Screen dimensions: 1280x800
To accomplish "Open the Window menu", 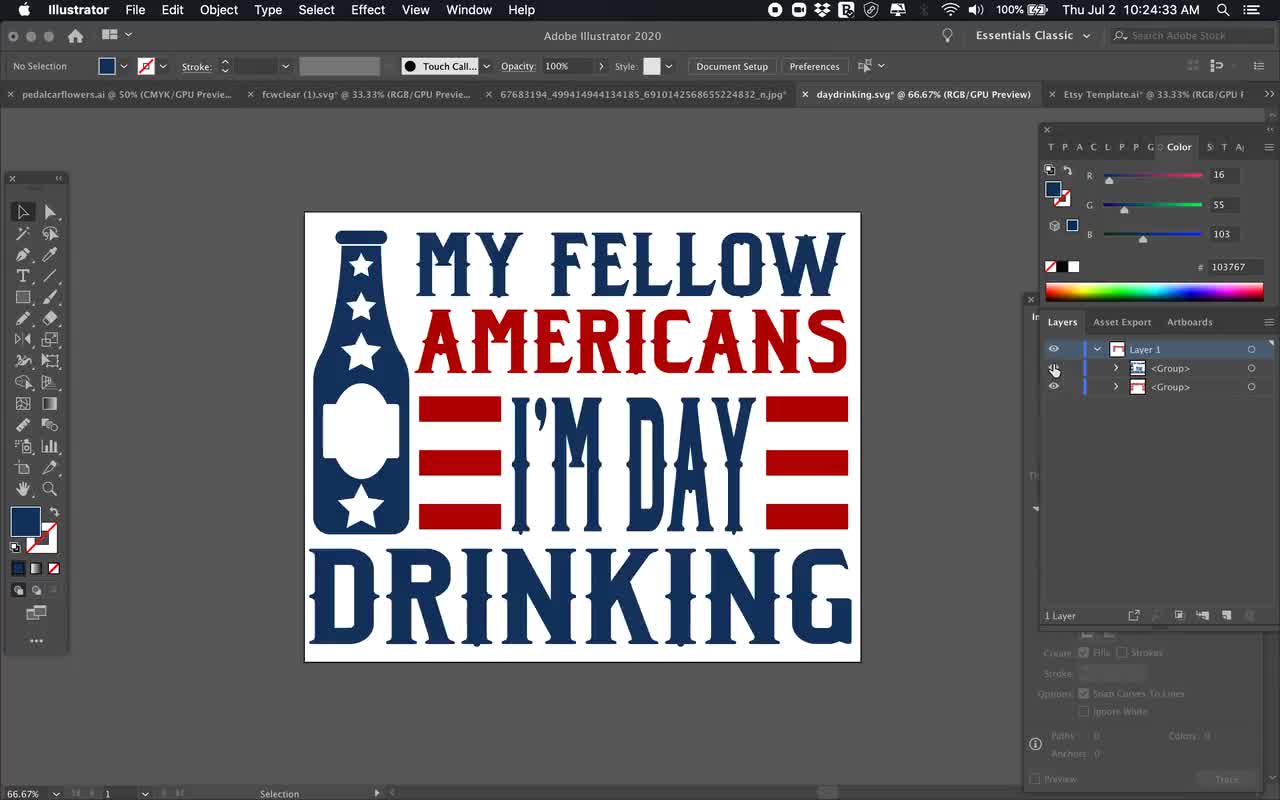I will point(468,10).
